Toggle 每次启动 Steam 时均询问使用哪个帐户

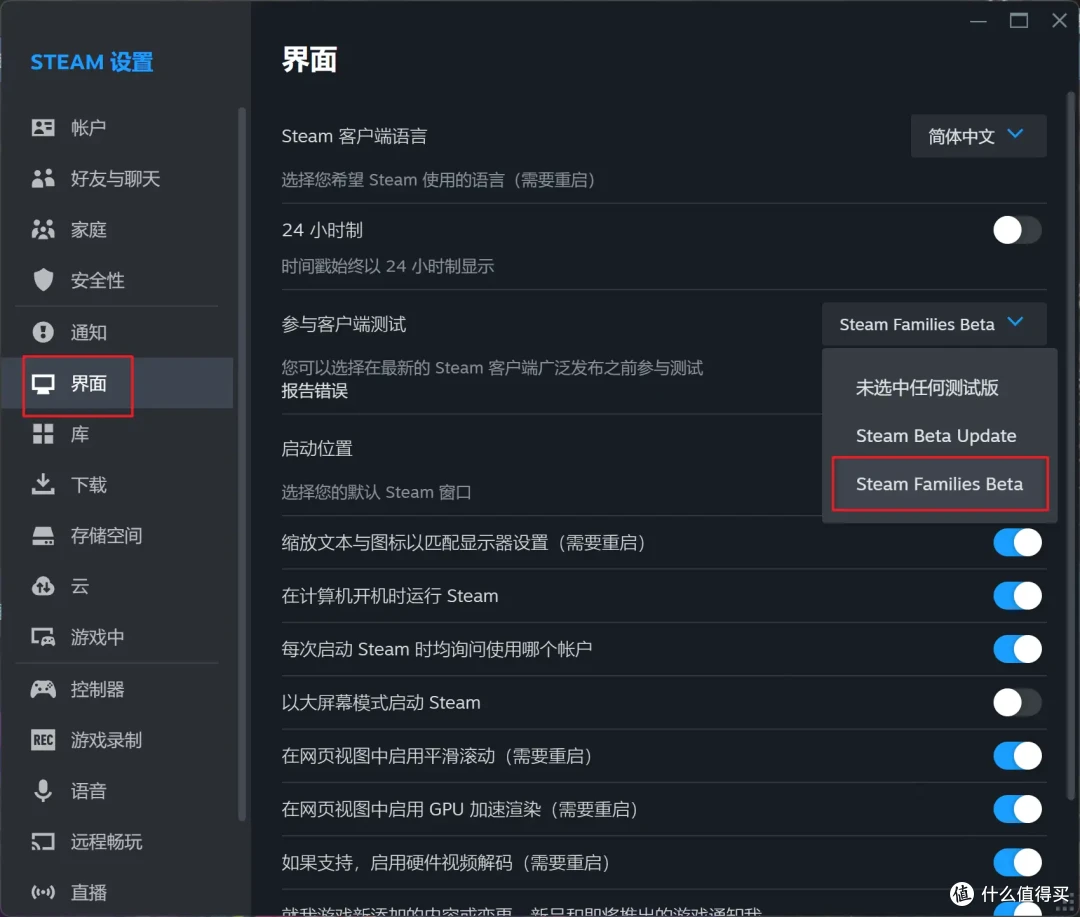[x=1017, y=649]
